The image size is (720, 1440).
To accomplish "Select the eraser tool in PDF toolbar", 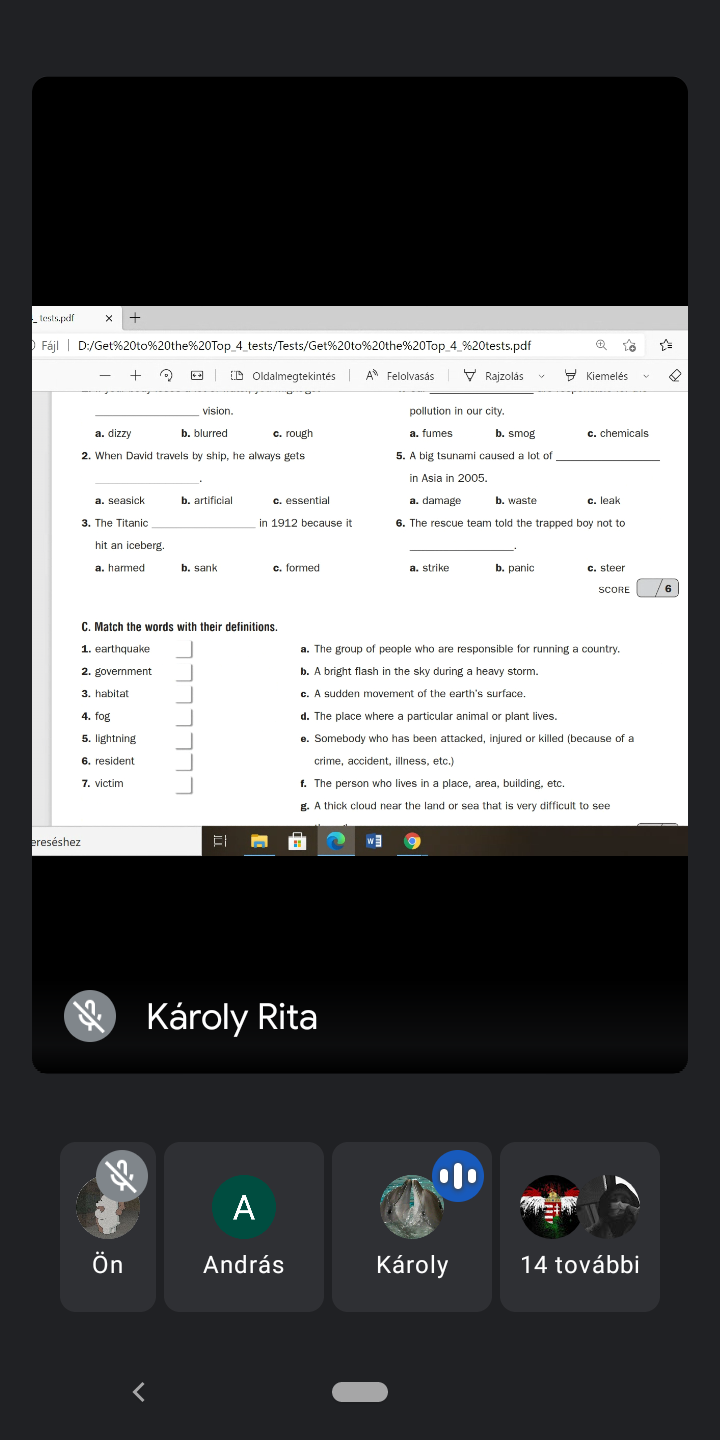I will tap(674, 376).
